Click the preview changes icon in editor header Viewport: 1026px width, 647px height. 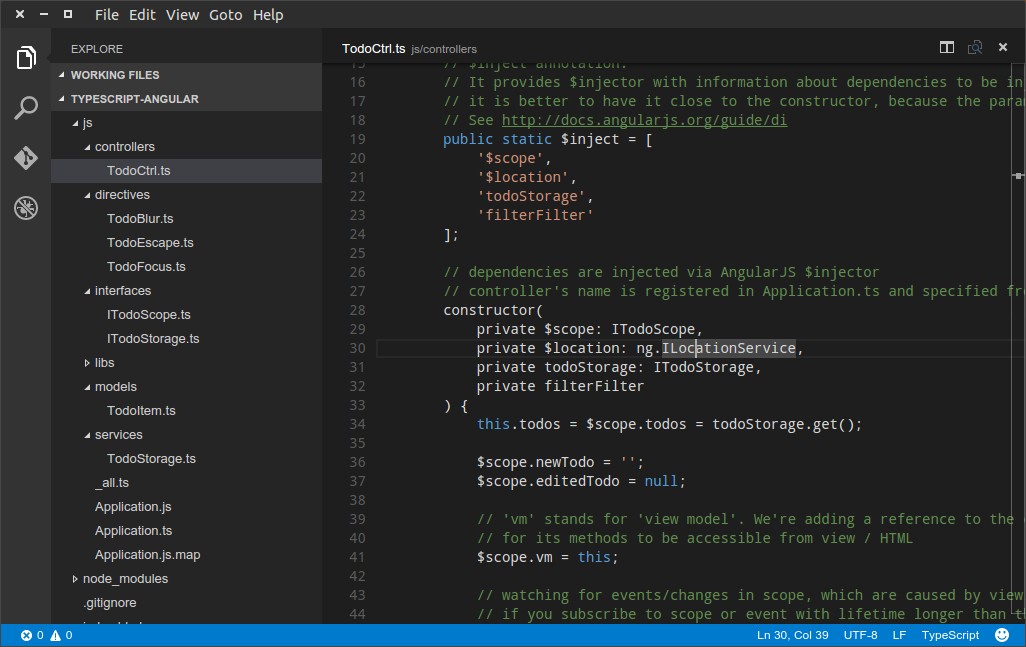(x=975, y=47)
